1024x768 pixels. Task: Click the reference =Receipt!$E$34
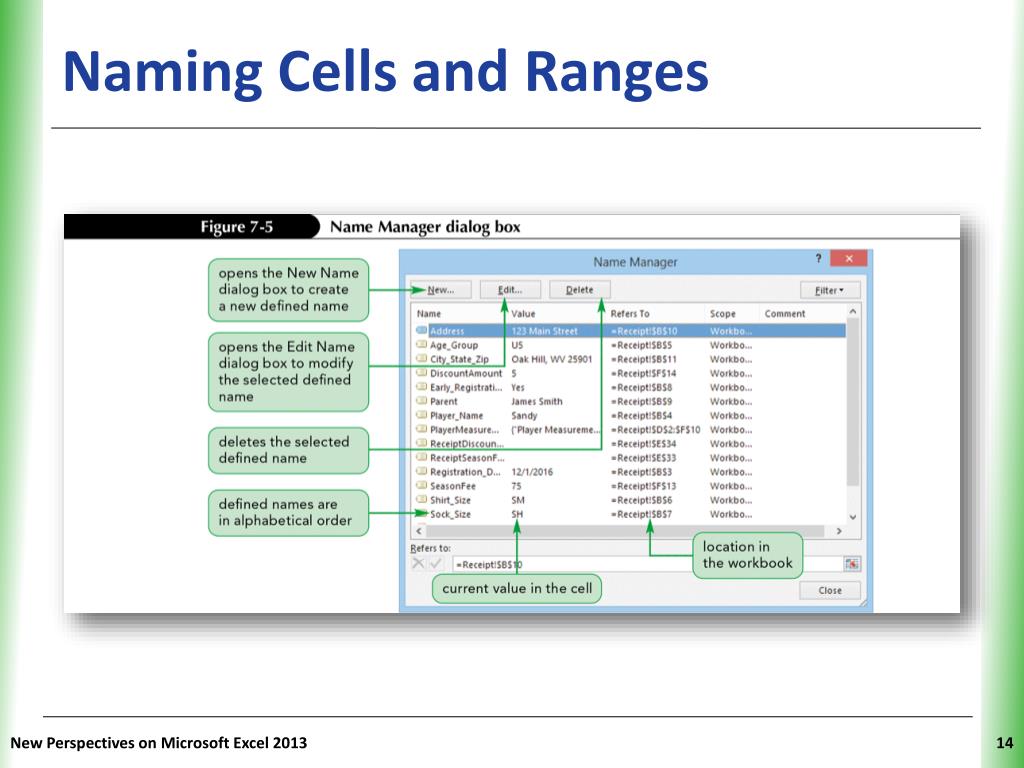643,444
